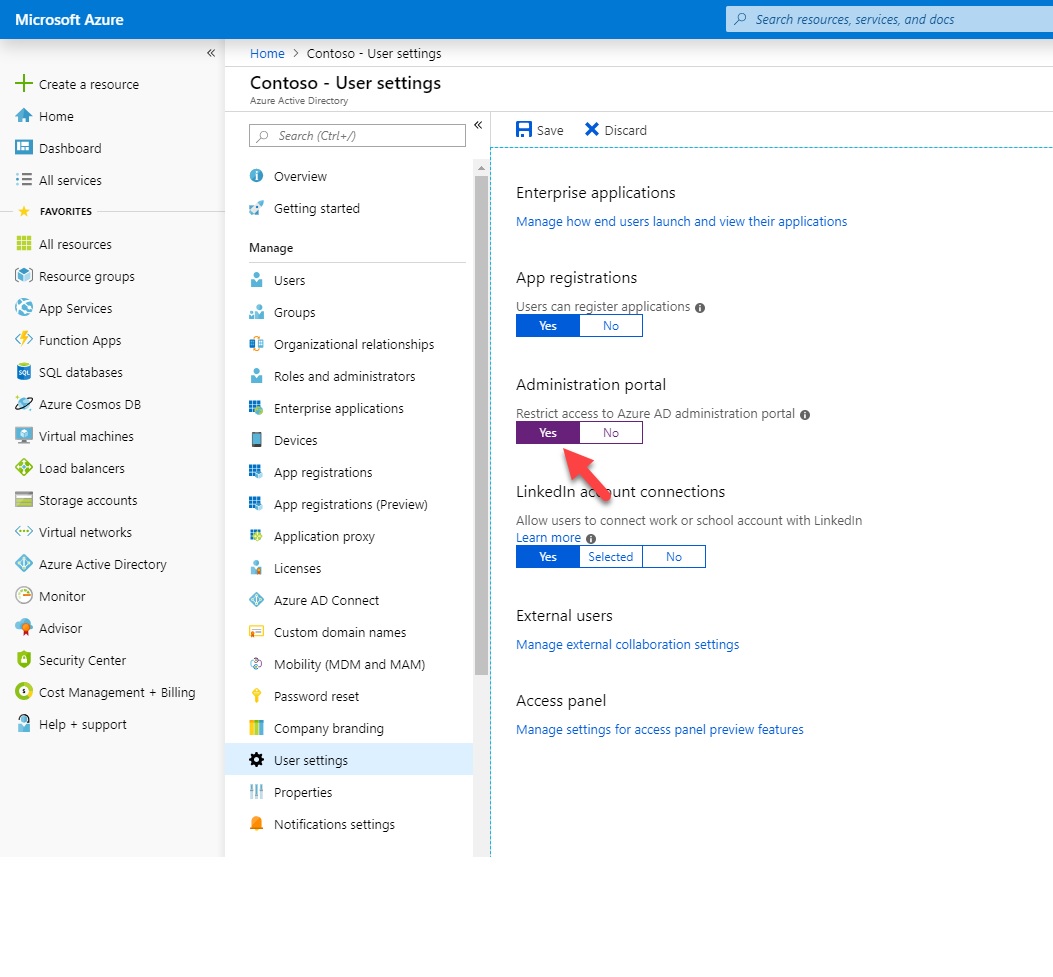Click the Create a resource plus icon
The image size is (1053, 977).
pyautogui.click(x=24, y=83)
